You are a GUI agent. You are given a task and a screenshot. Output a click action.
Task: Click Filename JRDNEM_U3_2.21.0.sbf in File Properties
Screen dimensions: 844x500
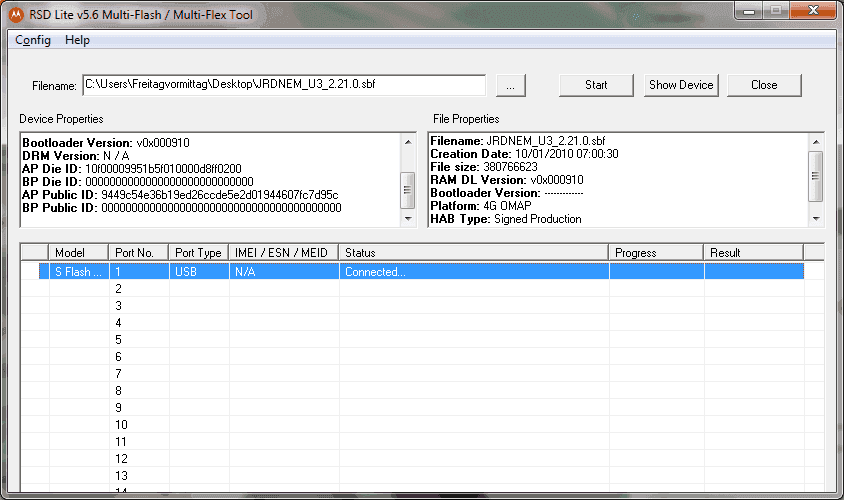tap(518, 141)
